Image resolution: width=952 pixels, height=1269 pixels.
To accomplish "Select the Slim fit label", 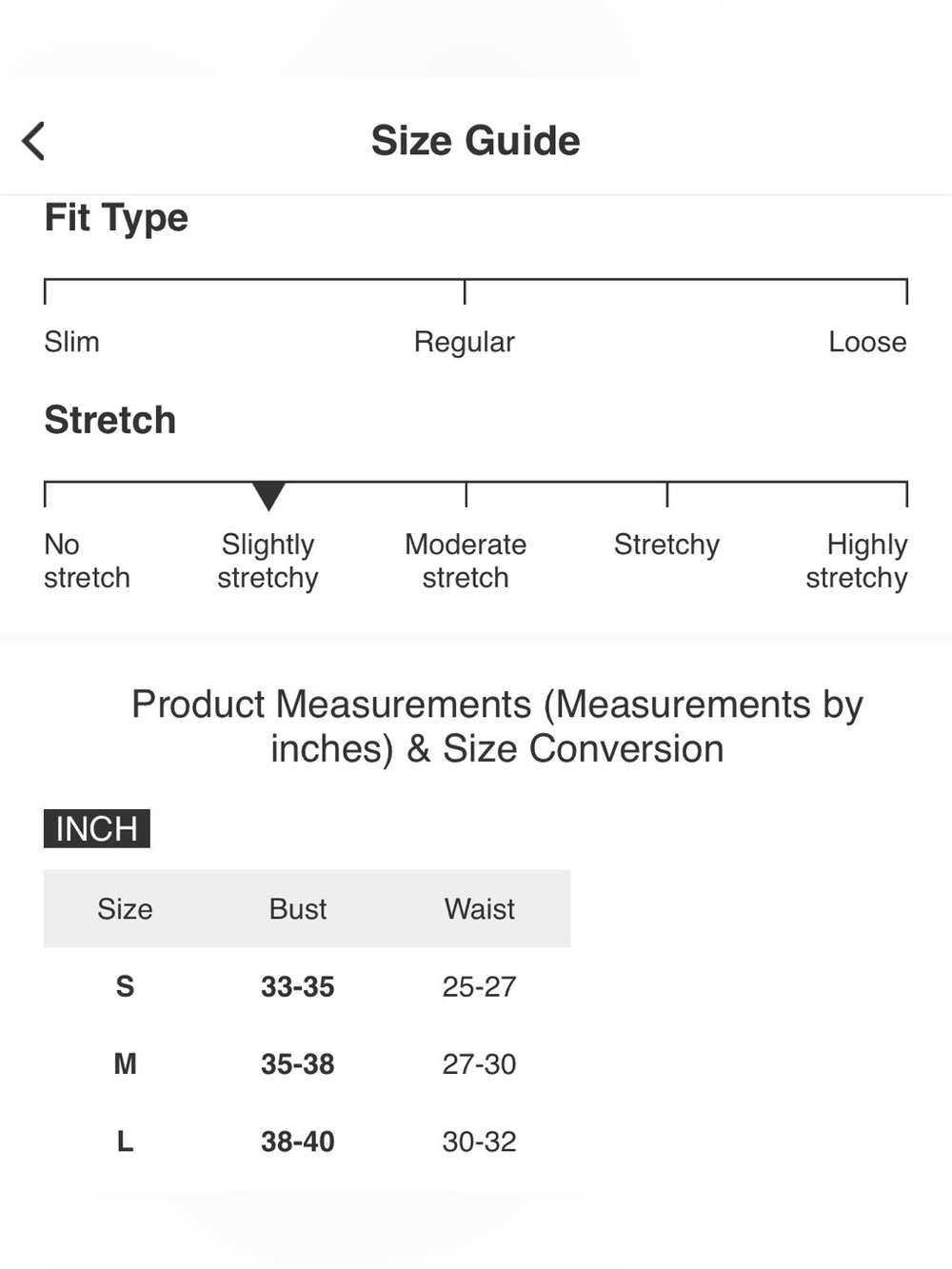I will click(71, 342).
